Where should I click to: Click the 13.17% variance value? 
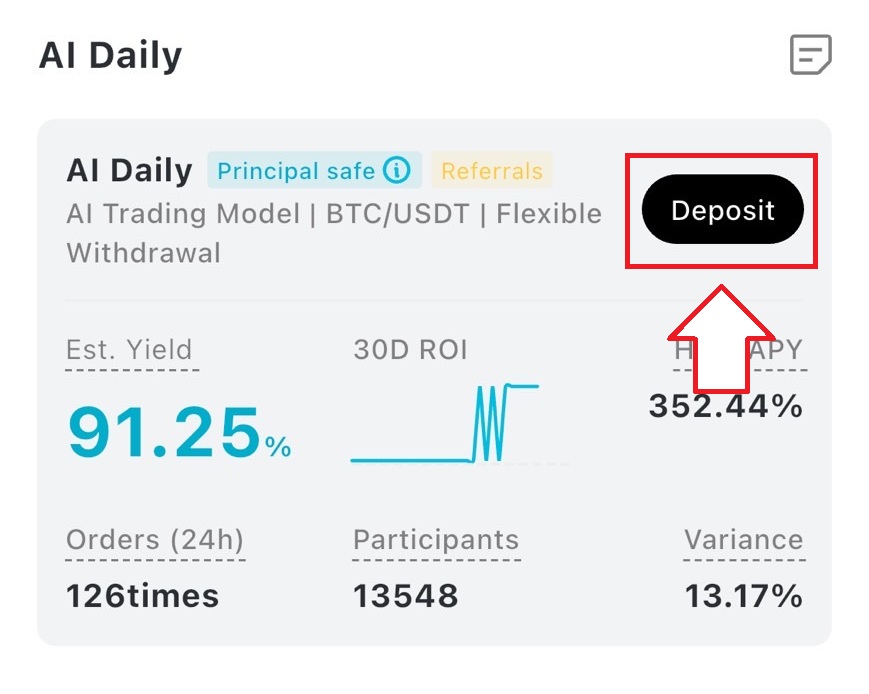tap(743, 596)
